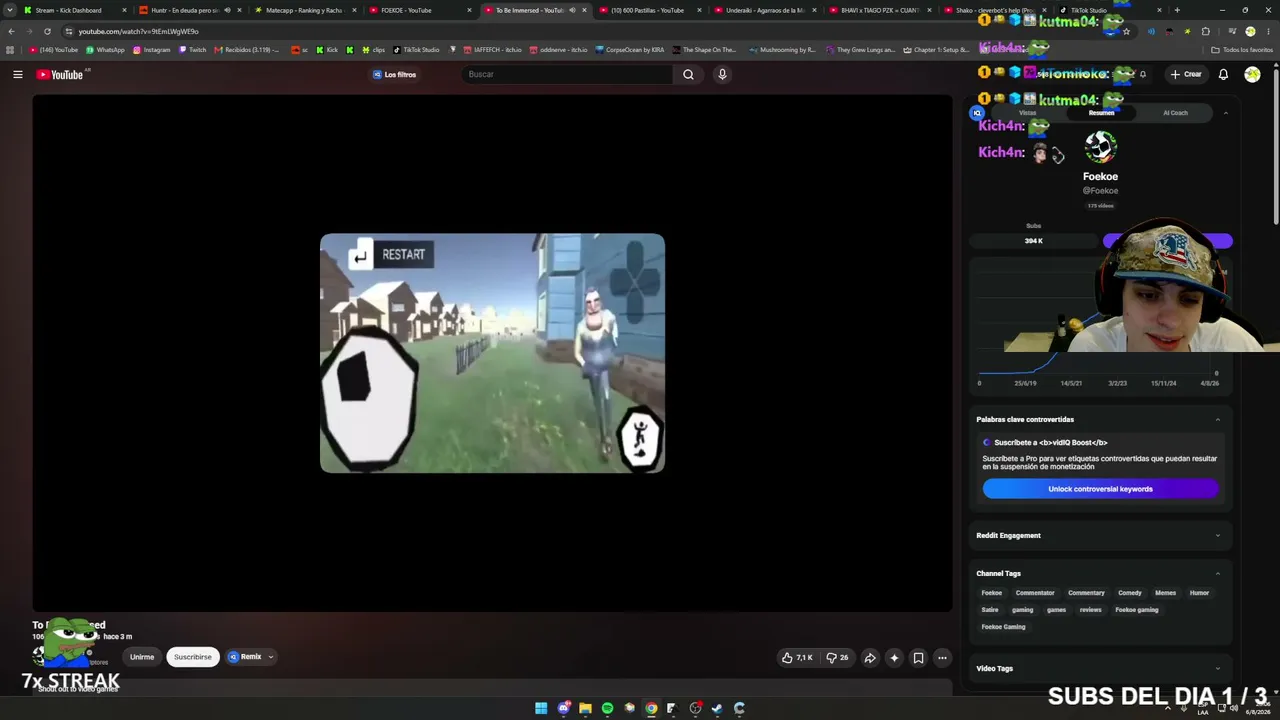Click the Crear button

click(x=1186, y=74)
